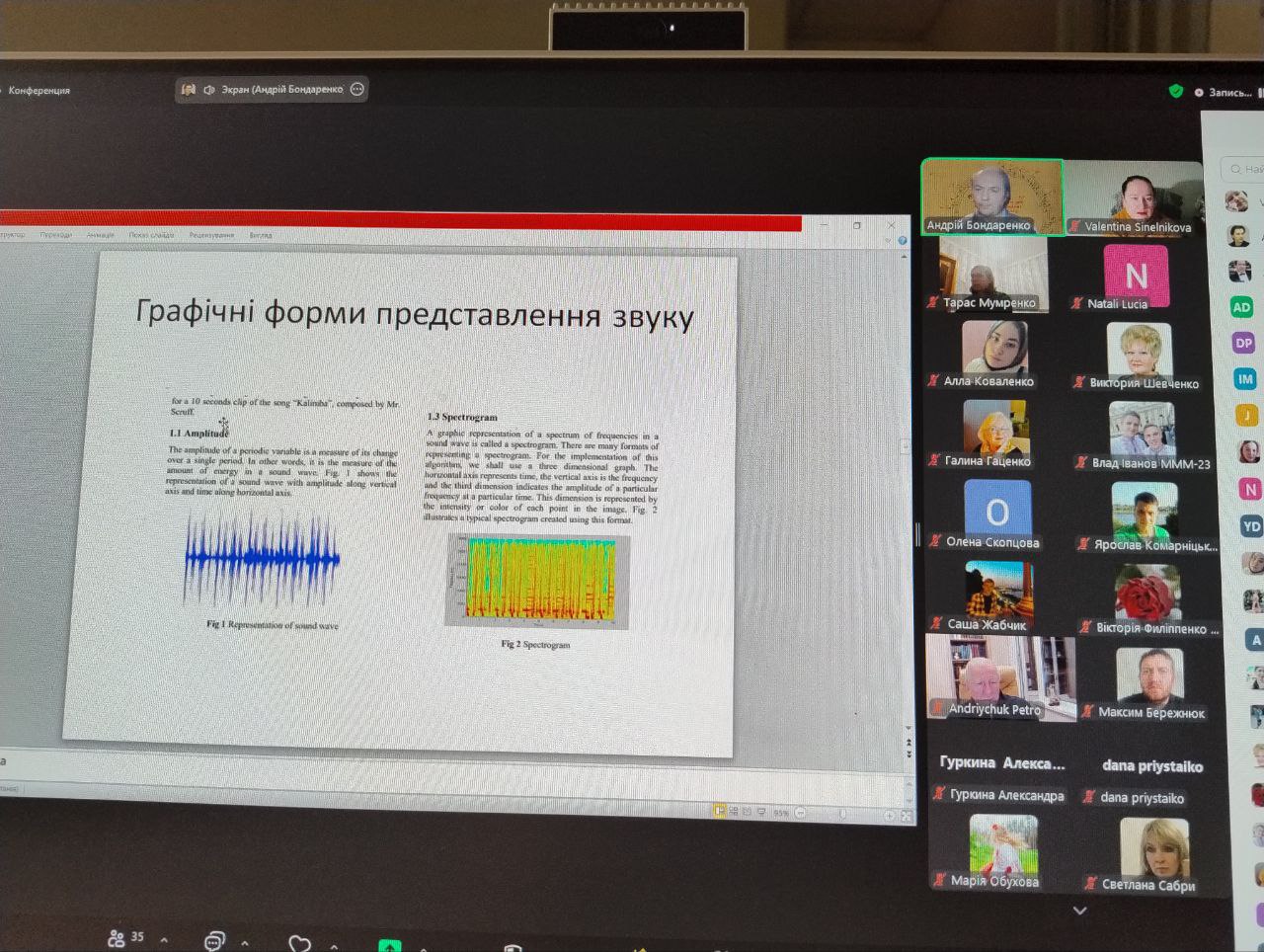Click the heart reactions icon
1264x952 pixels.
(299, 944)
